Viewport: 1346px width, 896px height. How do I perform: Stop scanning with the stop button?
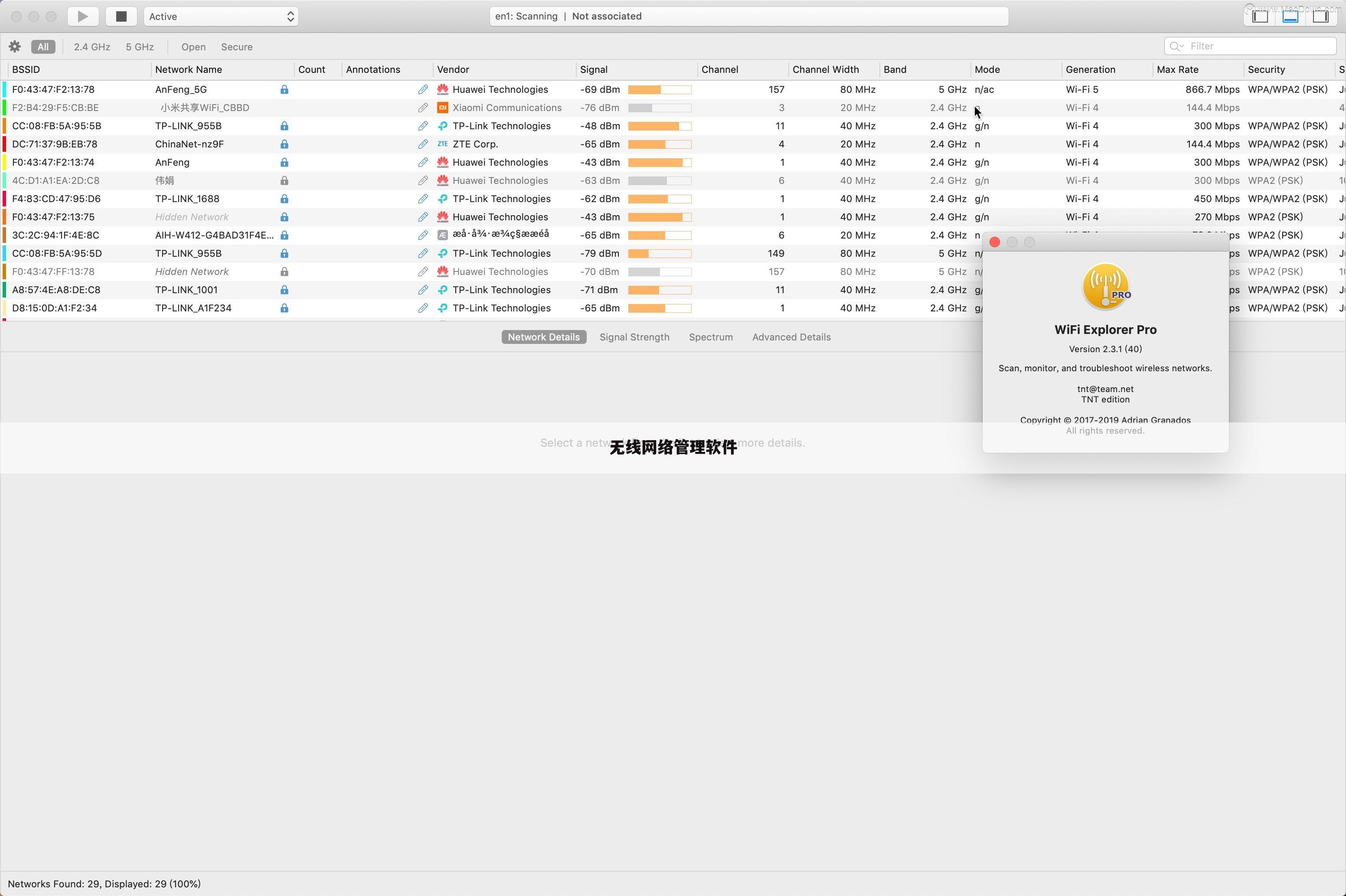coord(121,16)
